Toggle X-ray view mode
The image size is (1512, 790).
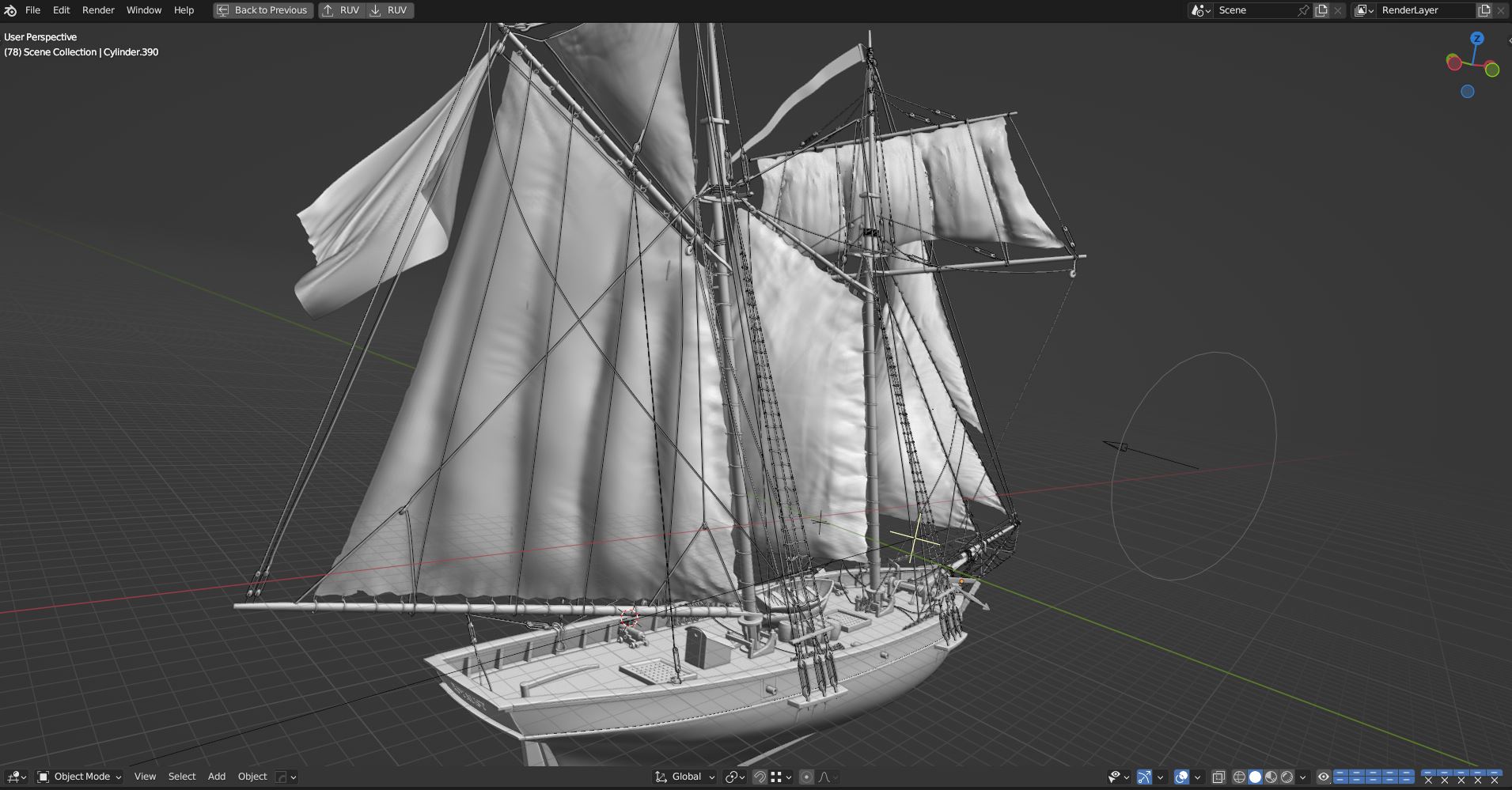[x=1218, y=777]
